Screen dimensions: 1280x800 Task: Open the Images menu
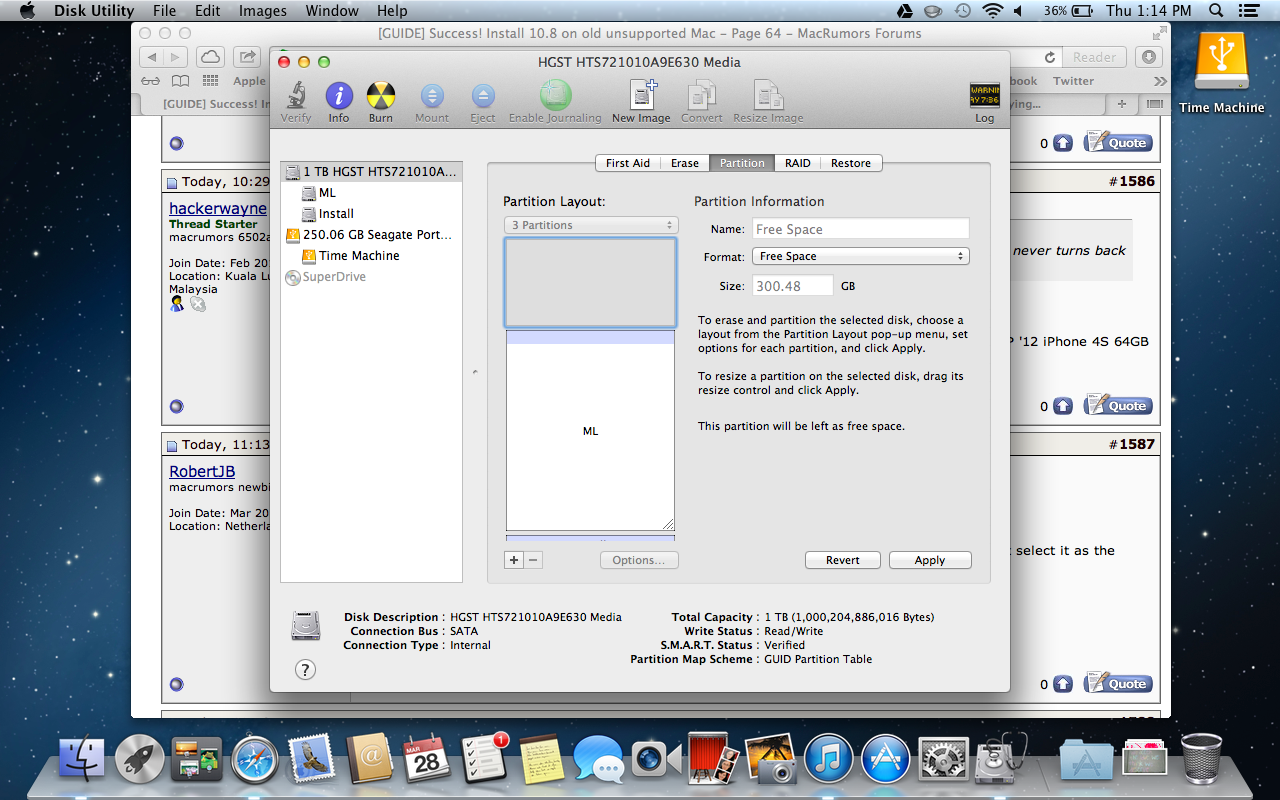pyautogui.click(x=263, y=11)
